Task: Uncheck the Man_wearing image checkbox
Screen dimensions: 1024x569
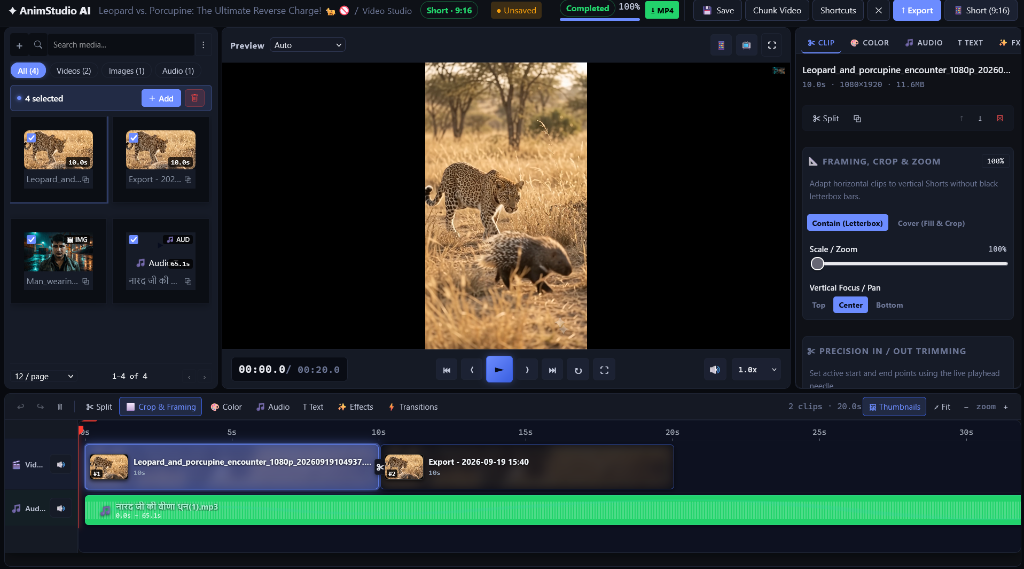Action: point(31,240)
